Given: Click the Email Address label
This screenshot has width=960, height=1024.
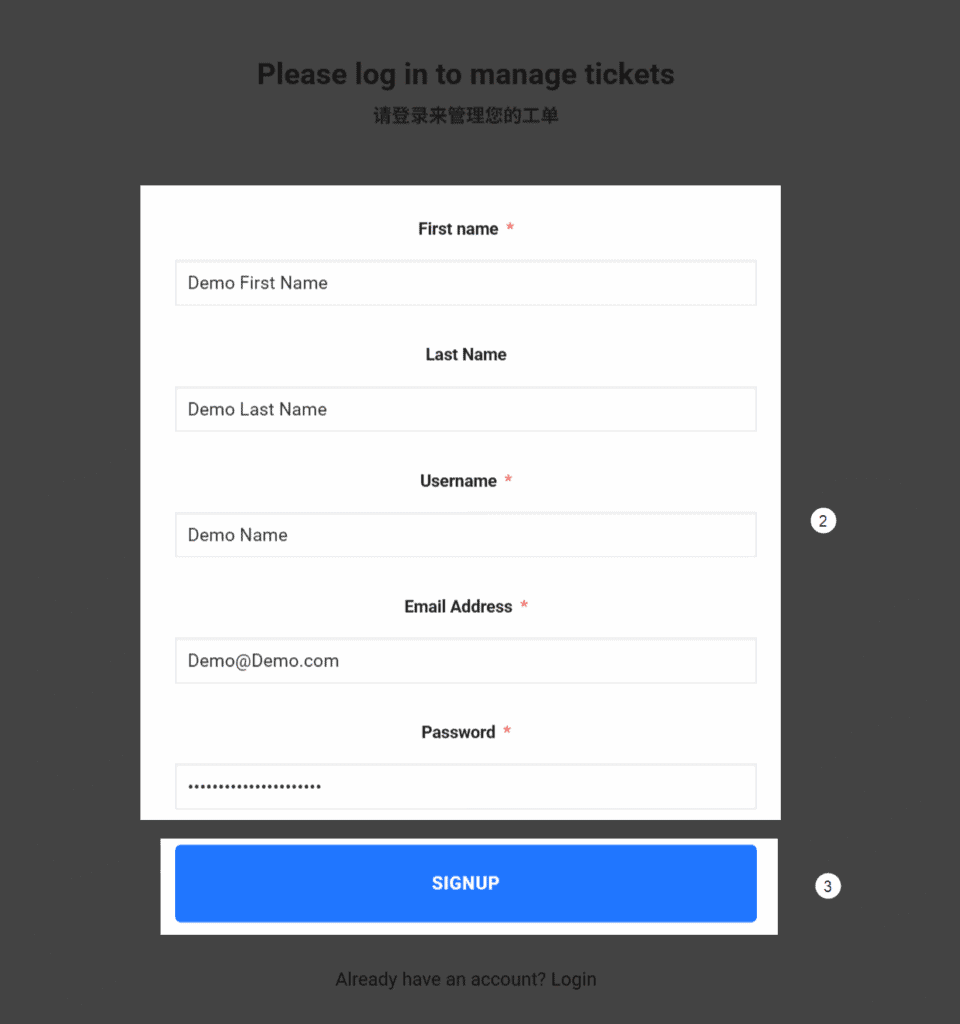Looking at the screenshot, I should (458, 607).
